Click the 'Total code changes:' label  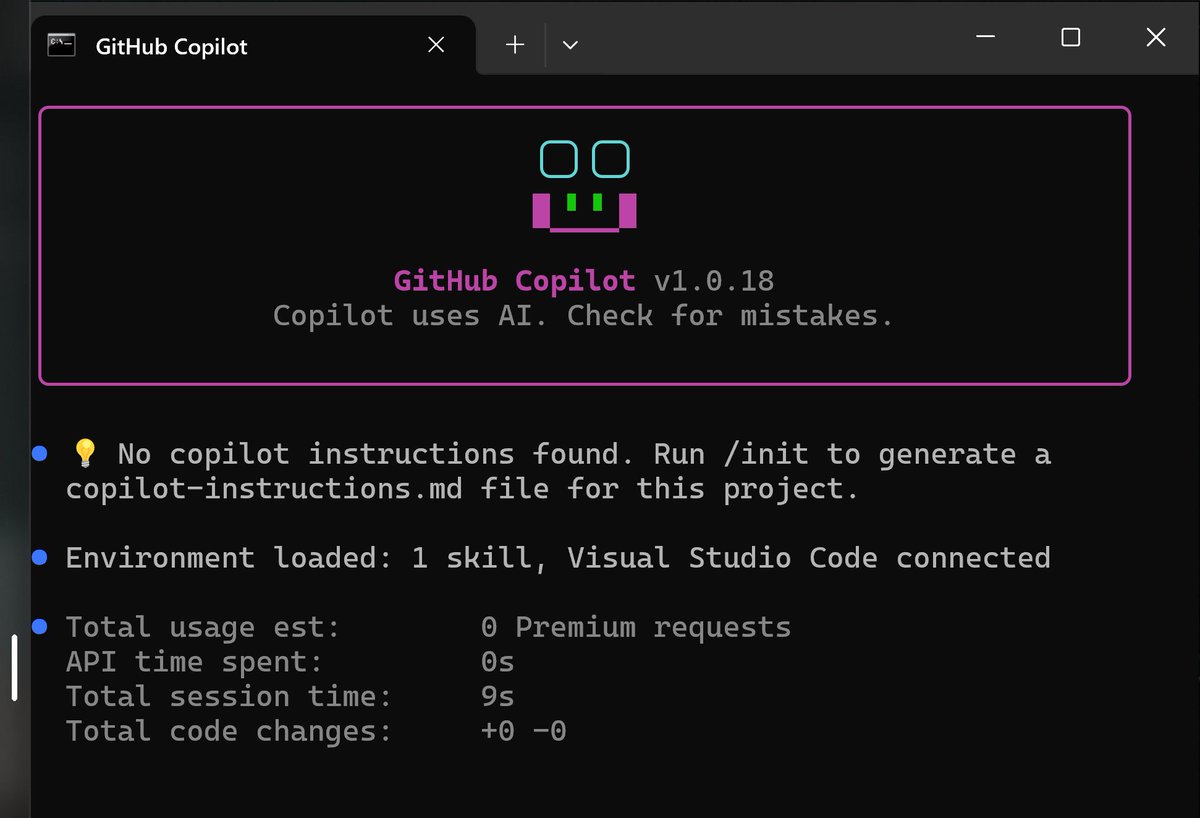pos(229,731)
